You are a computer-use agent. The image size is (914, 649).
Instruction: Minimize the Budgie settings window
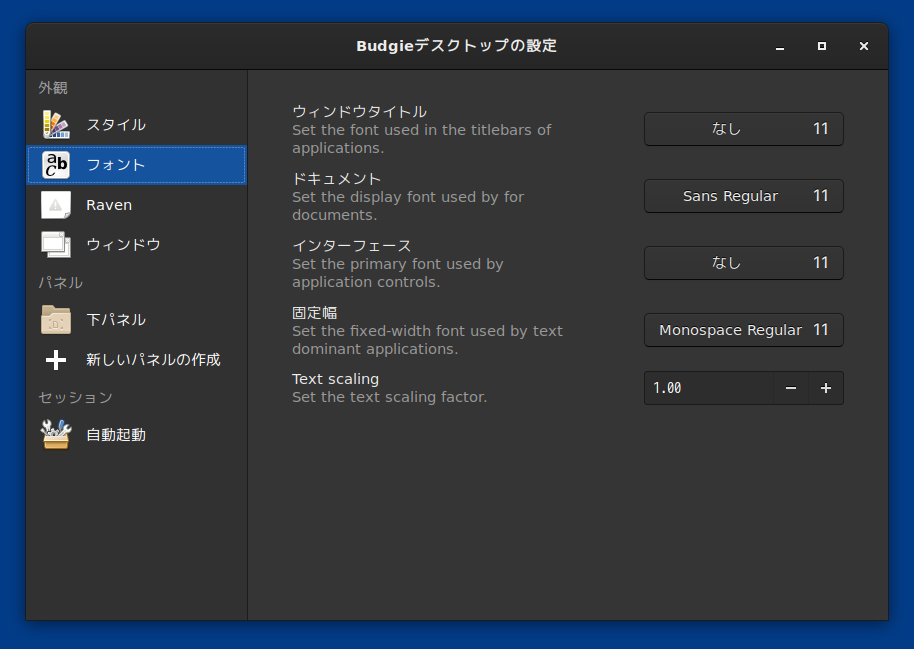pyautogui.click(x=780, y=46)
